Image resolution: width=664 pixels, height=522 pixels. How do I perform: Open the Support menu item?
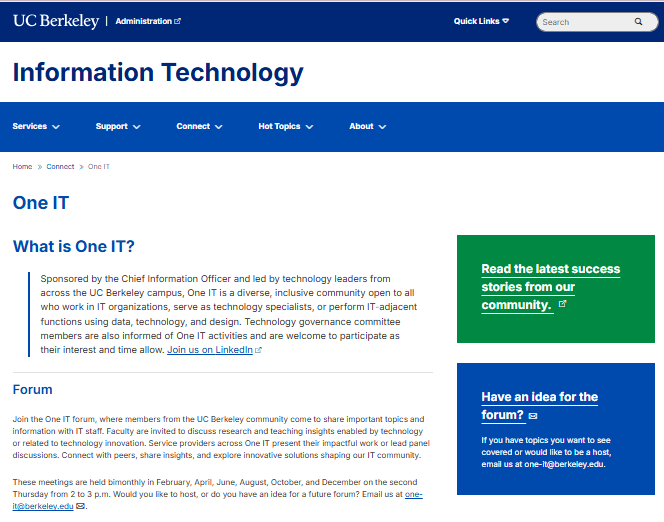111,126
